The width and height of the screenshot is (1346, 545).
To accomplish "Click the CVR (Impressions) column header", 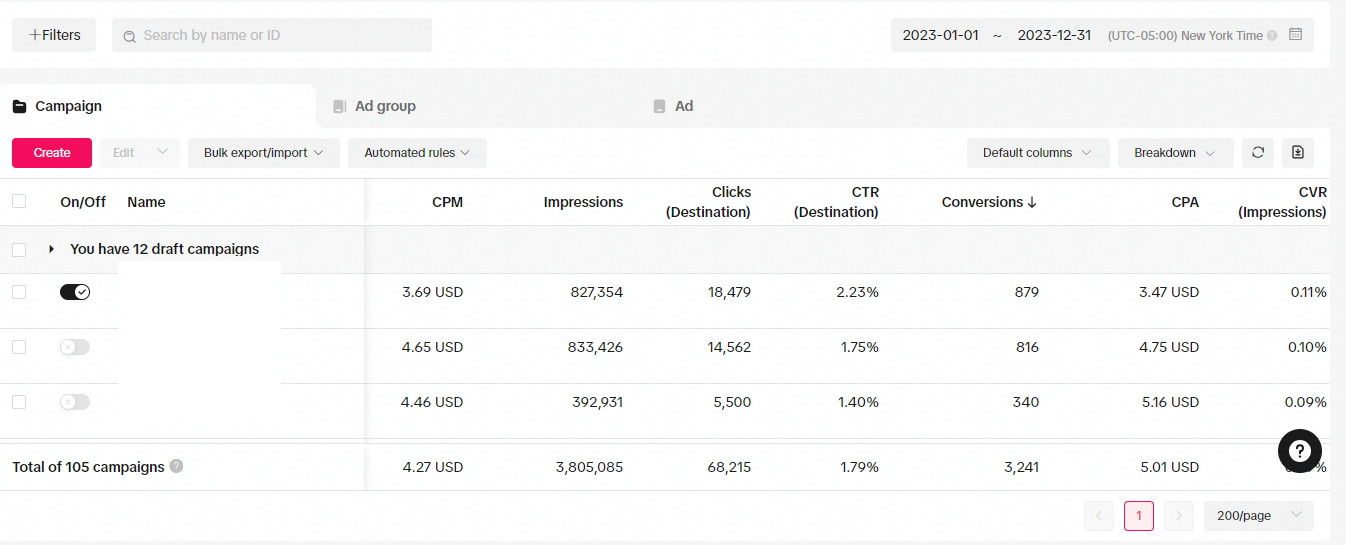I will (x=1282, y=202).
